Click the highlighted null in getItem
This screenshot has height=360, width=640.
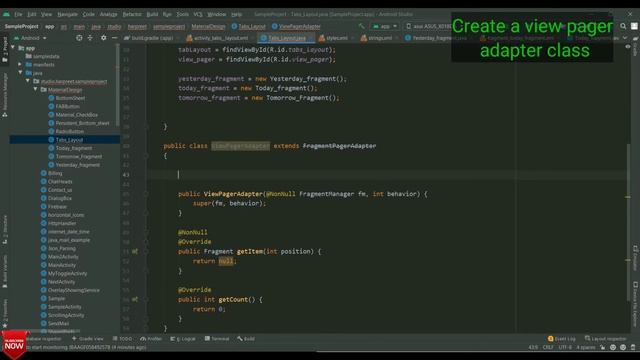(x=226, y=261)
